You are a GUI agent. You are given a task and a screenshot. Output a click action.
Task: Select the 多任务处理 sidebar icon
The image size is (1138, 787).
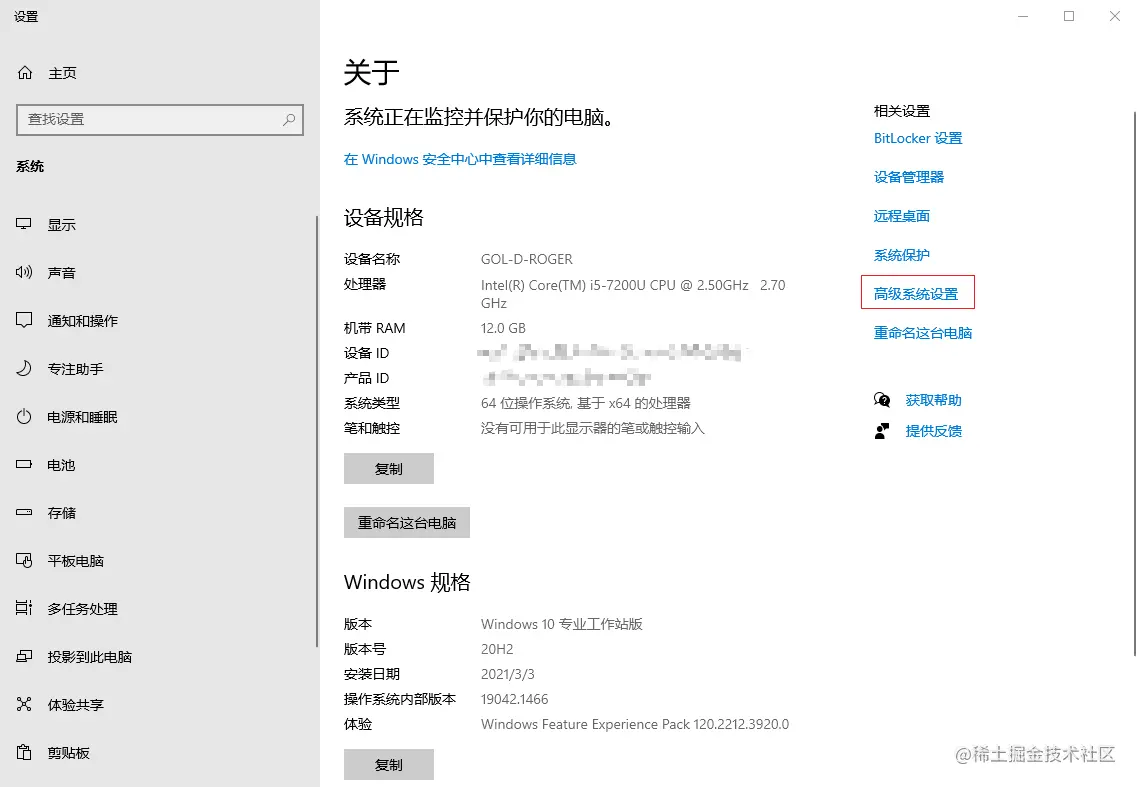tap(23, 608)
